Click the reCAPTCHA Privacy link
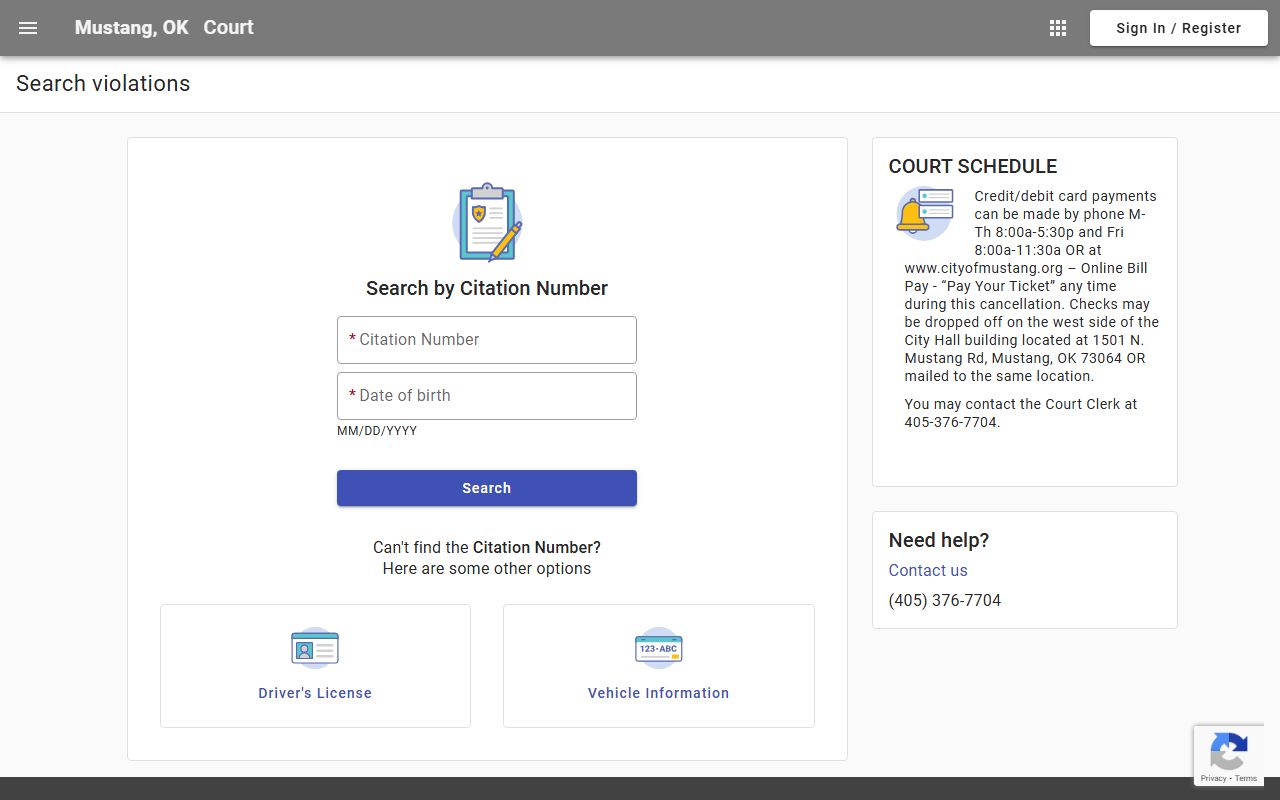Screen dimensions: 1280x800 pyautogui.click(x=1213, y=778)
